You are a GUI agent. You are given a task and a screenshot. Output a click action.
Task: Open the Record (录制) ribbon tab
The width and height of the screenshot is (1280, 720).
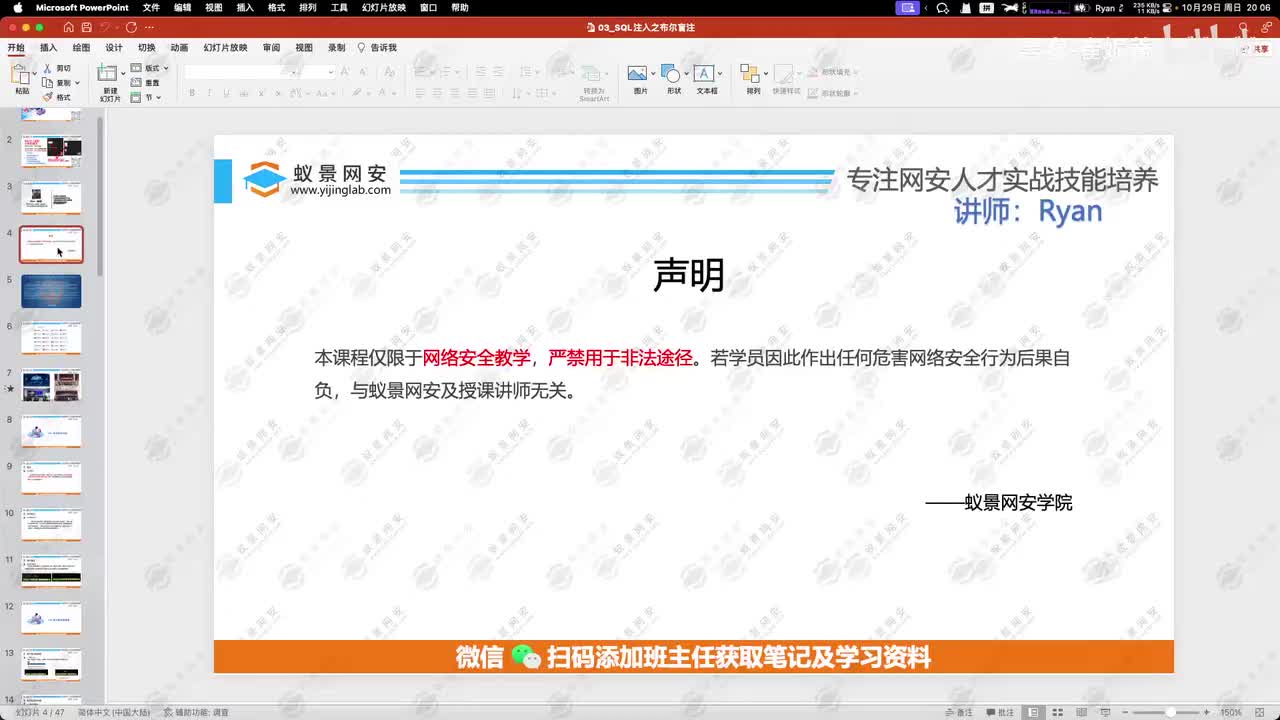[x=337, y=47]
